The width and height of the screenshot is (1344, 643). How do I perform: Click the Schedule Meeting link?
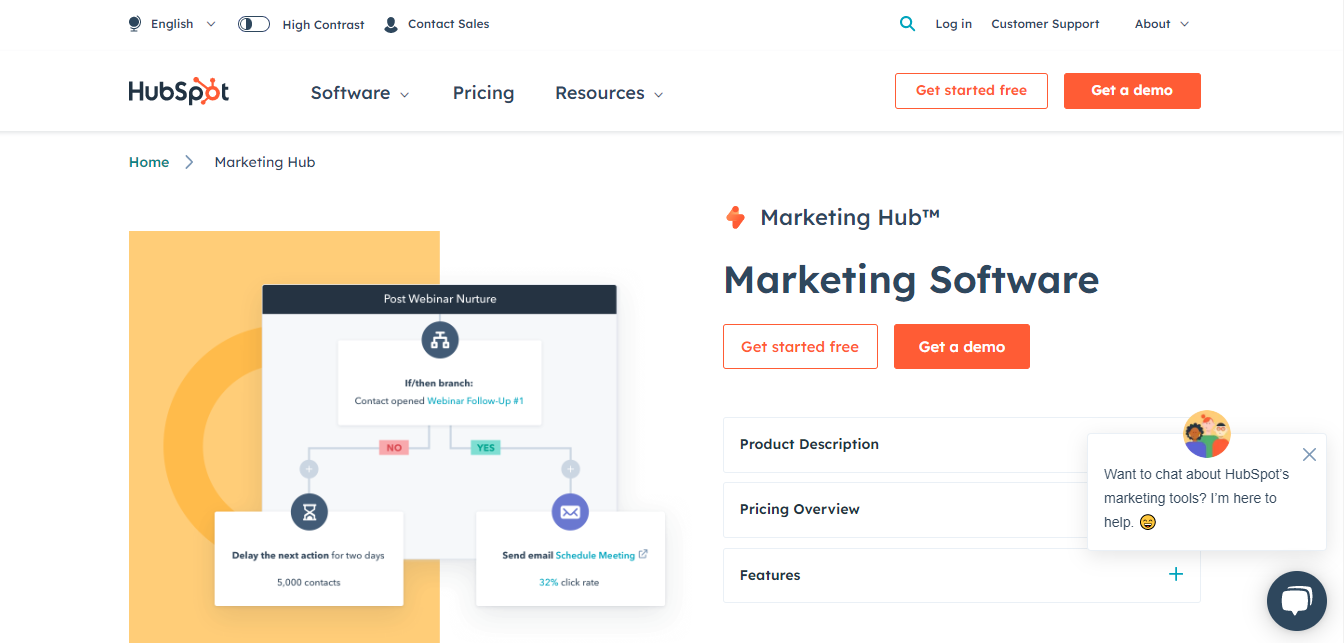click(x=595, y=555)
